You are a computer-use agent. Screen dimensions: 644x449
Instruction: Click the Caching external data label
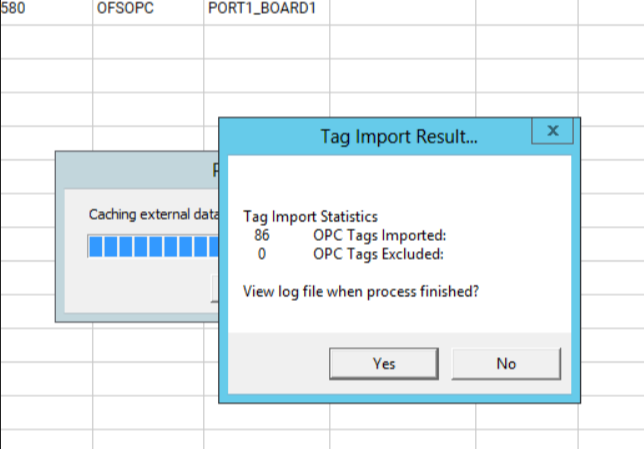click(x=152, y=214)
